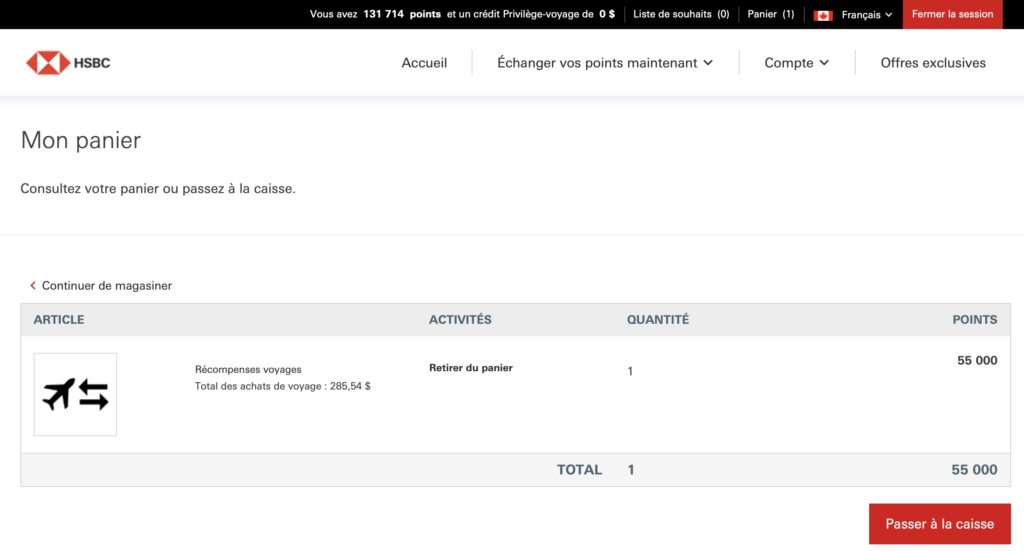Open Offres exclusives
The height and width of the screenshot is (551, 1024).
coord(933,63)
